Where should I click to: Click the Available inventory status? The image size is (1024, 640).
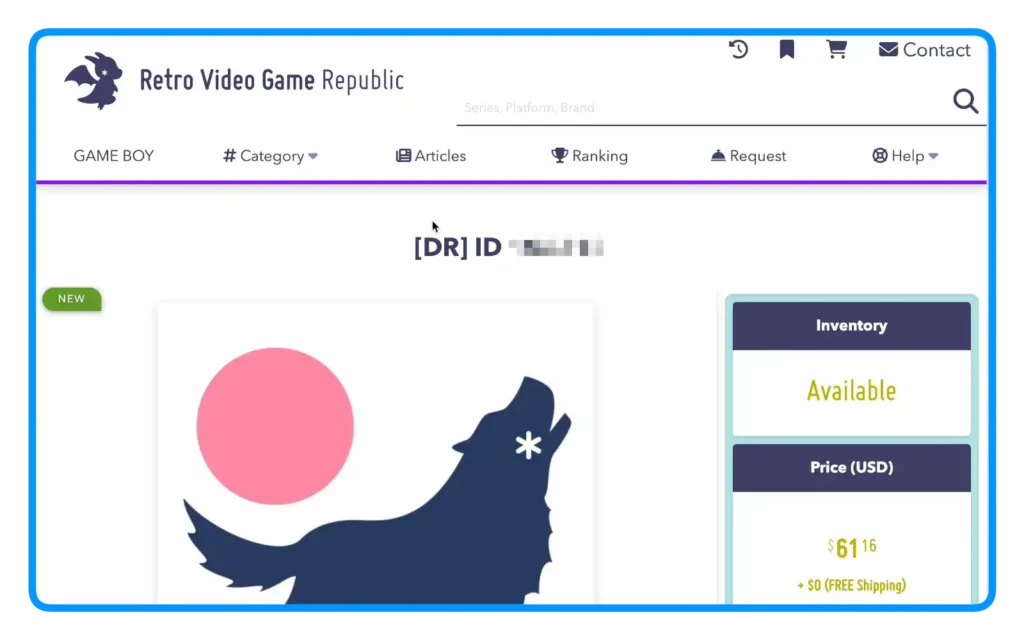coord(851,391)
